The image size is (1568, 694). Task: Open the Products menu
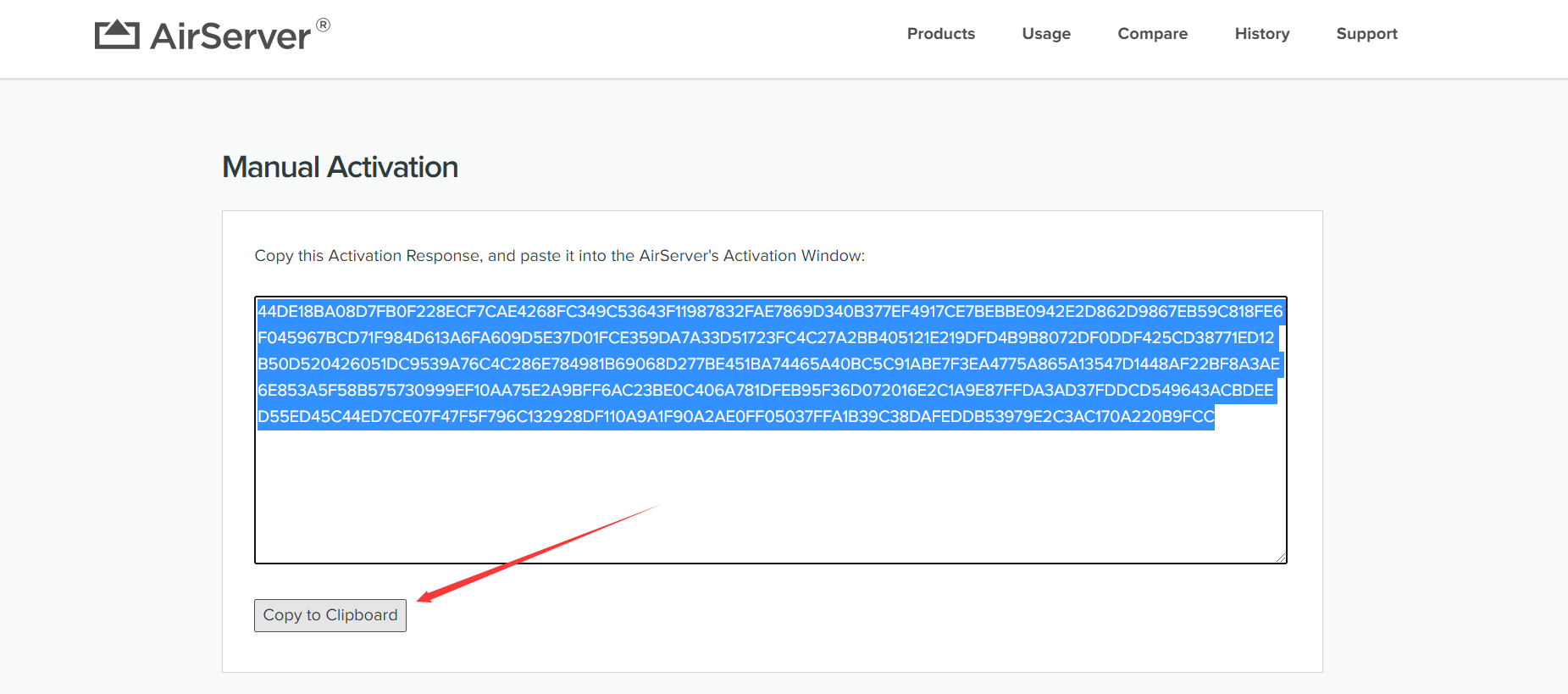941,34
